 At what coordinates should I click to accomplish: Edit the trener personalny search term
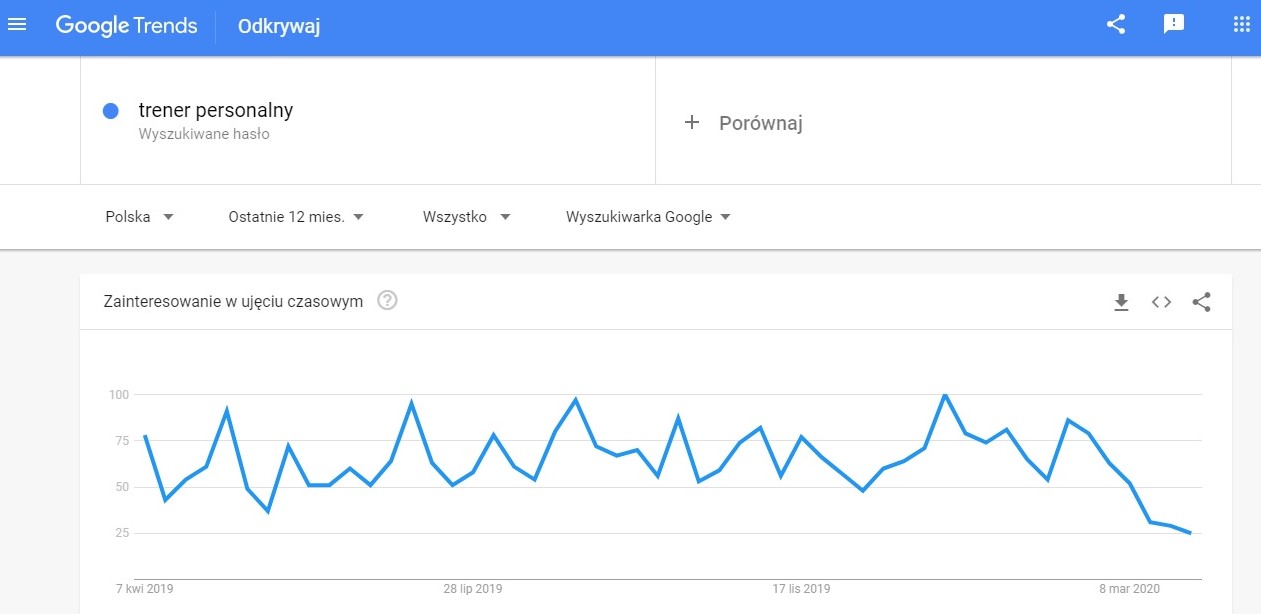point(216,111)
